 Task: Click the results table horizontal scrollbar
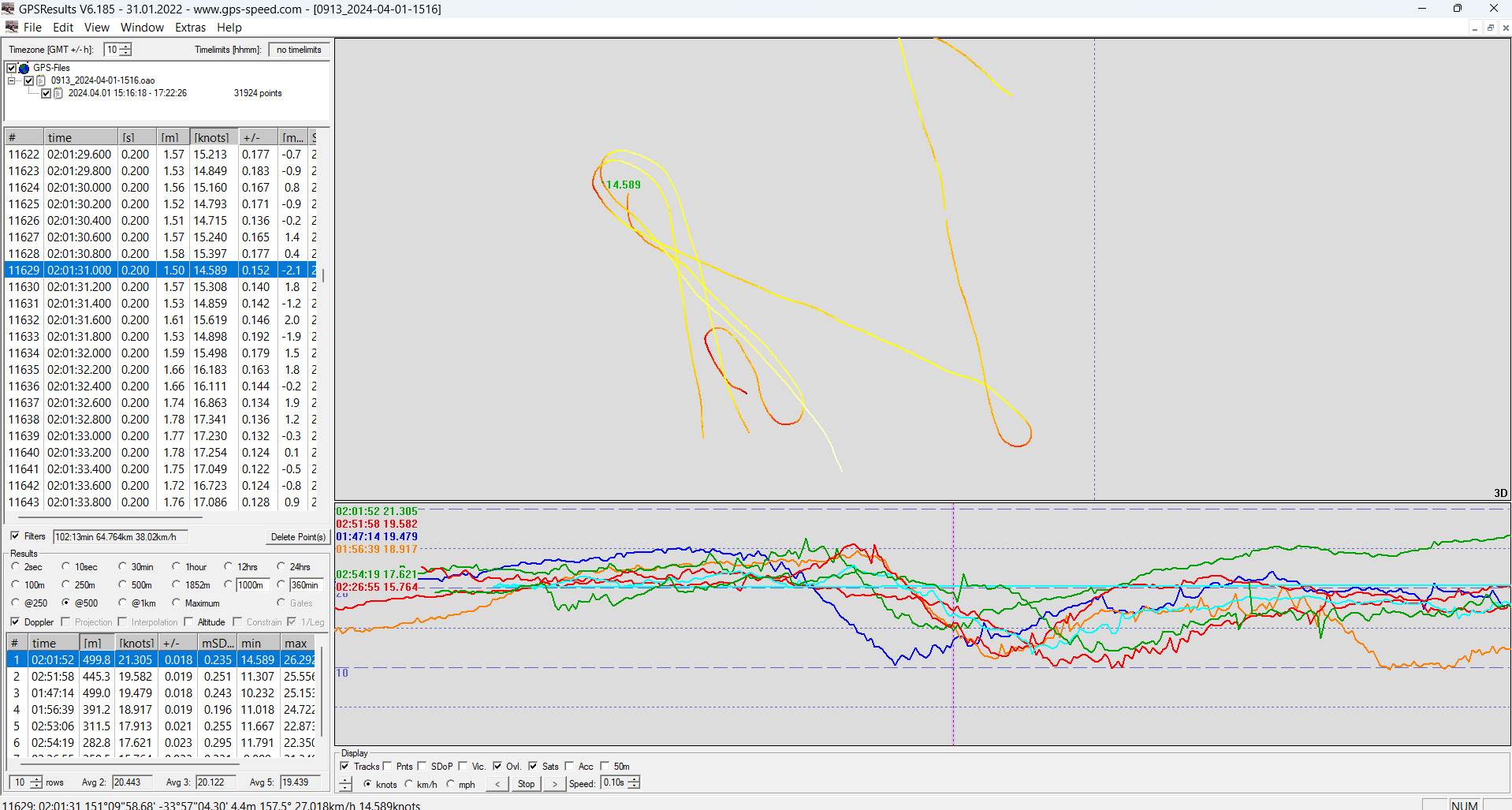[126, 763]
